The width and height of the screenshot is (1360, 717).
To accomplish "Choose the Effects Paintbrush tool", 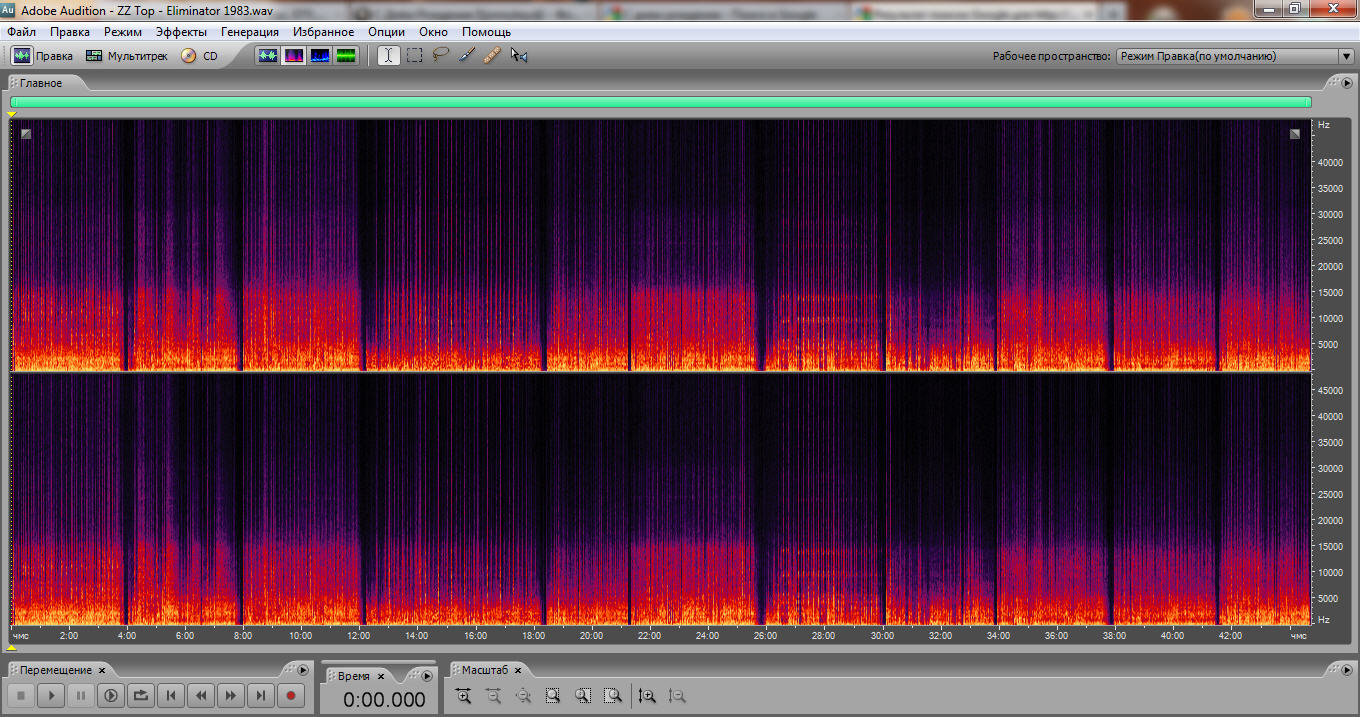I will (467, 56).
